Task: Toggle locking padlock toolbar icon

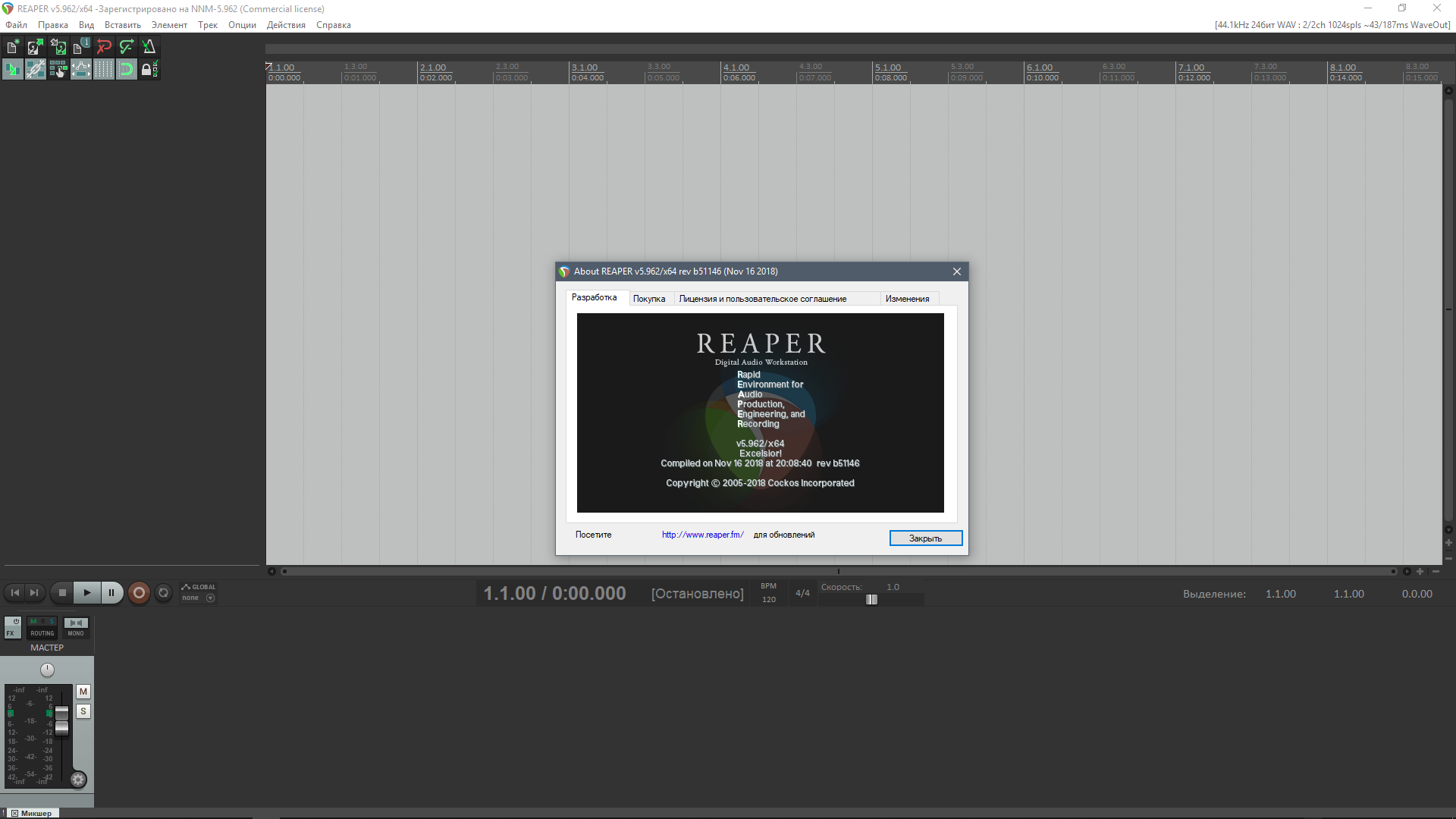Action: click(149, 70)
